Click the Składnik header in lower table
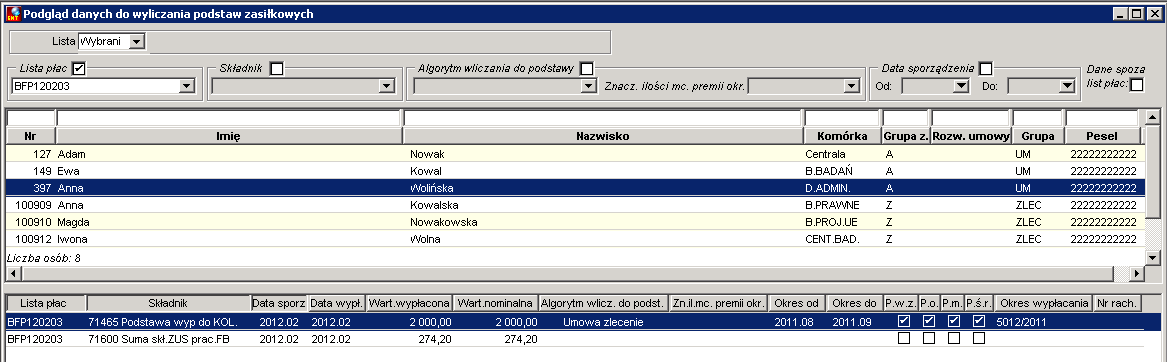The width and height of the screenshot is (1167, 362). (x=168, y=303)
